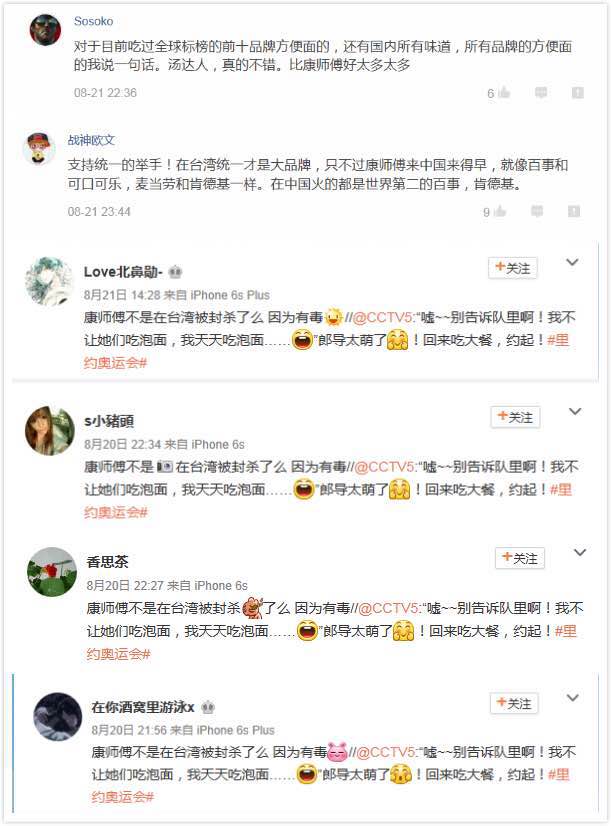This screenshot has height=826, width=611.
Task: Click share icon on Sosoko's comment
Action: click(577, 93)
